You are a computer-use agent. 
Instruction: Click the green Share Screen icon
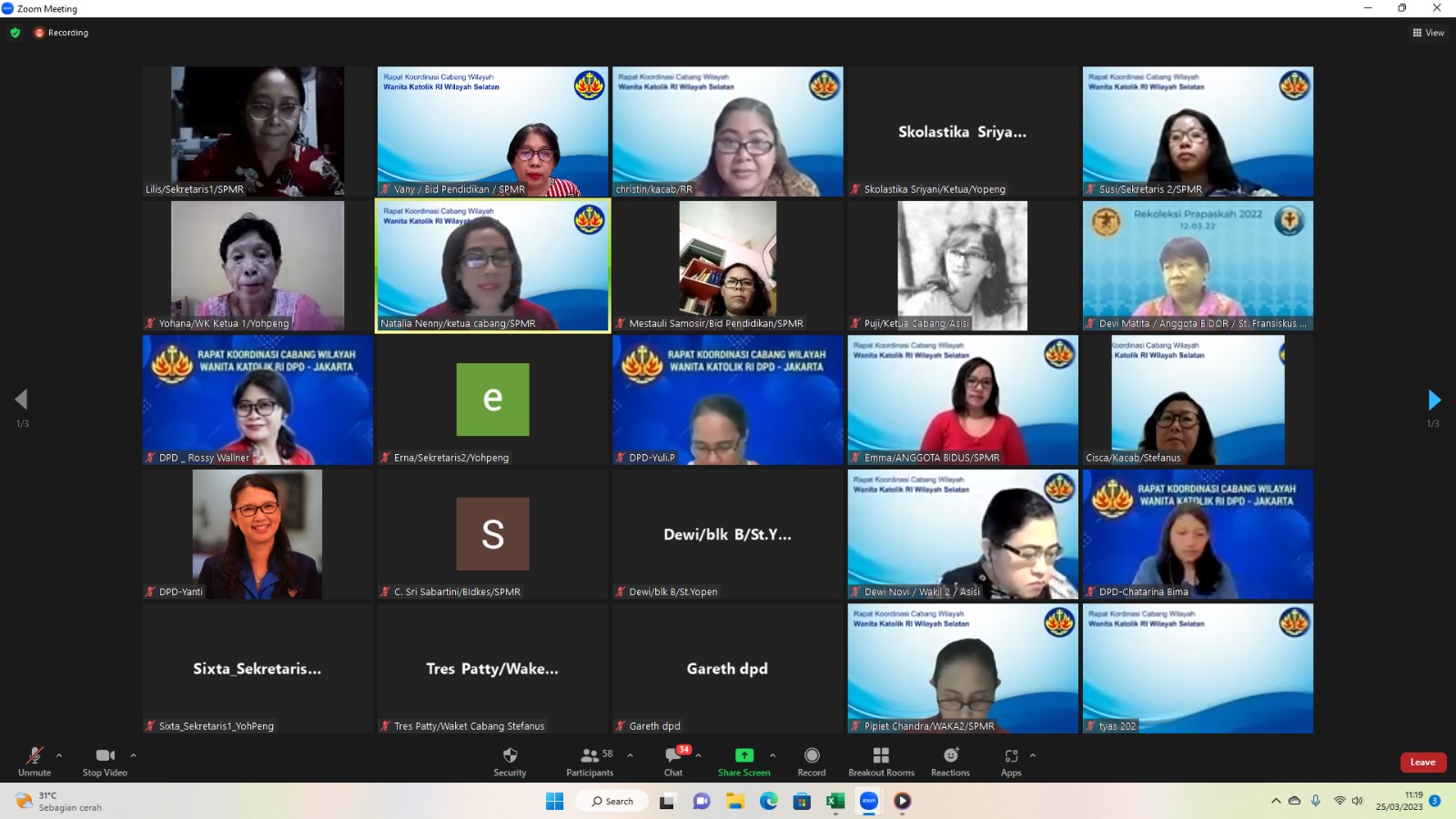(743, 755)
